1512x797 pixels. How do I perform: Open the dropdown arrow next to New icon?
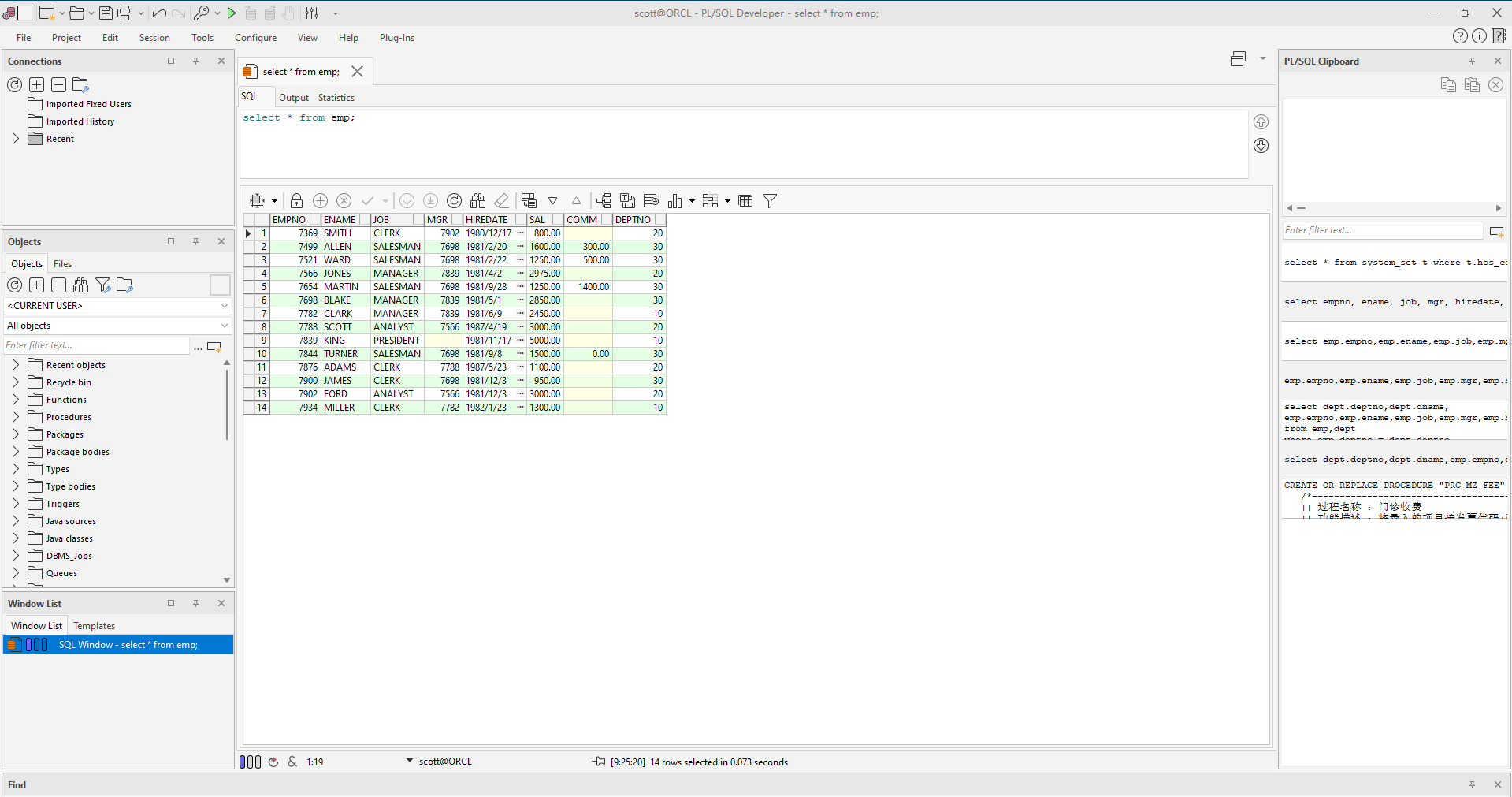pos(62,13)
